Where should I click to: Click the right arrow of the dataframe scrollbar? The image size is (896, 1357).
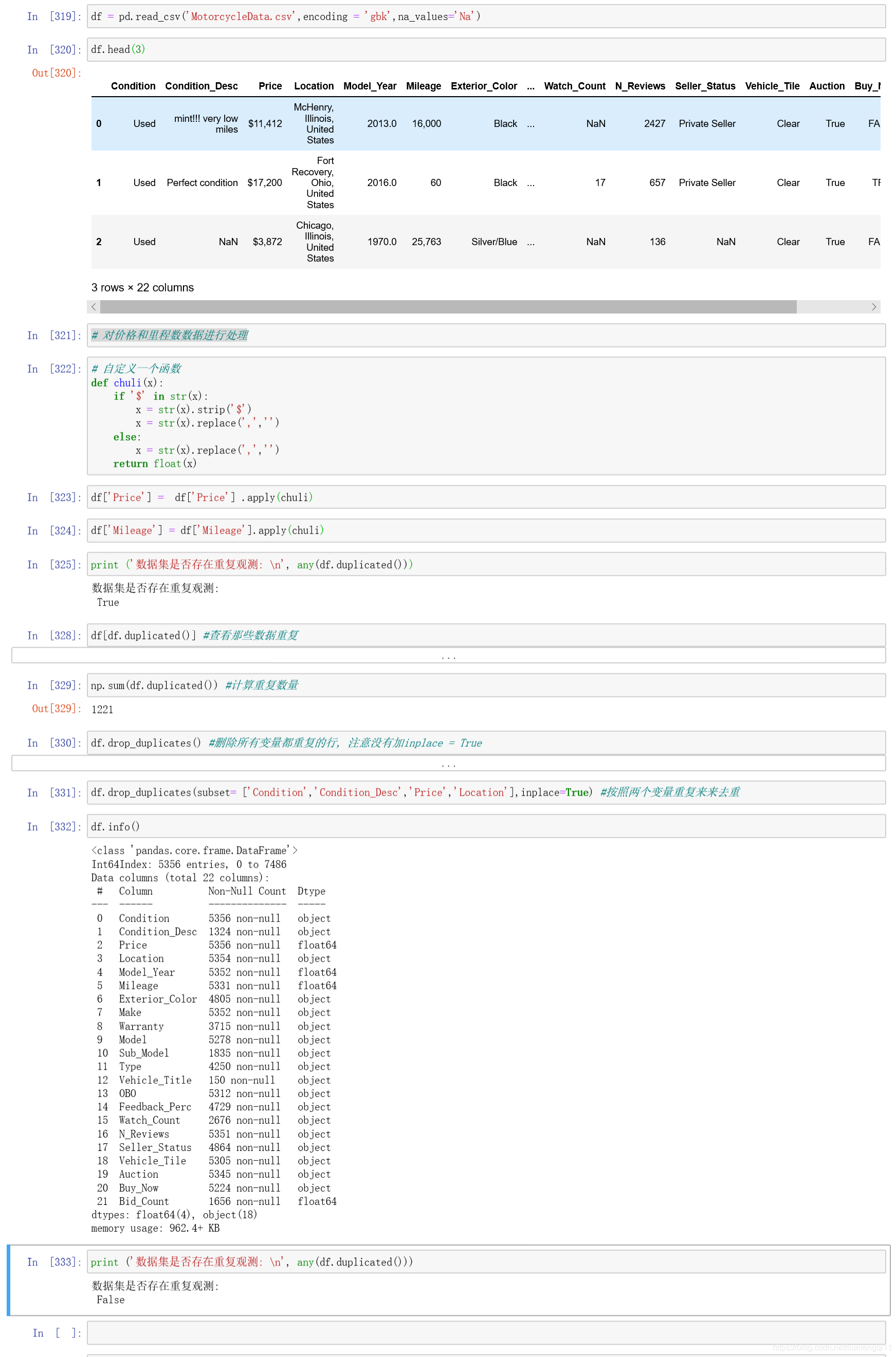point(874,307)
